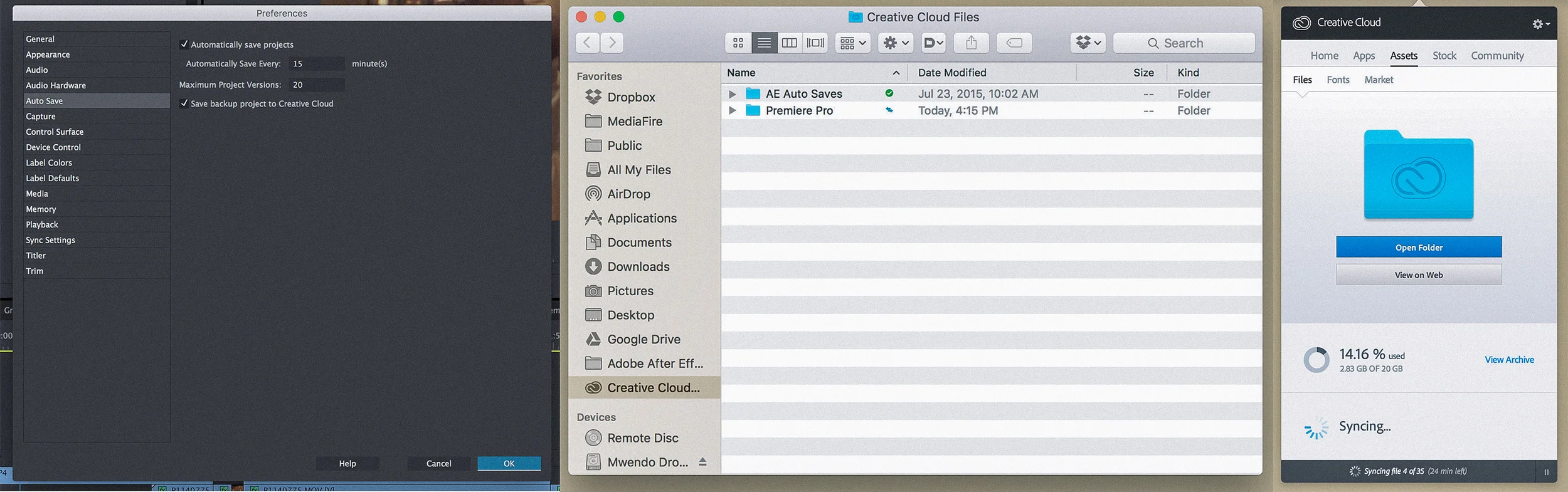Pause Creative Cloud file syncing

click(x=1546, y=472)
